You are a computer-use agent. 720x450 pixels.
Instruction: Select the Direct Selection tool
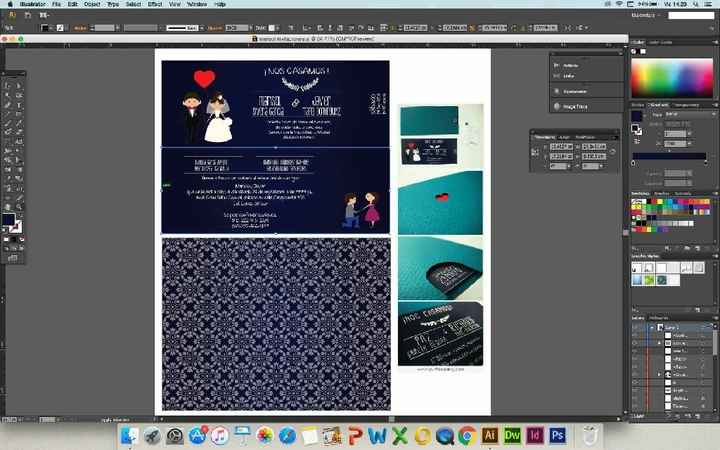coord(19,85)
